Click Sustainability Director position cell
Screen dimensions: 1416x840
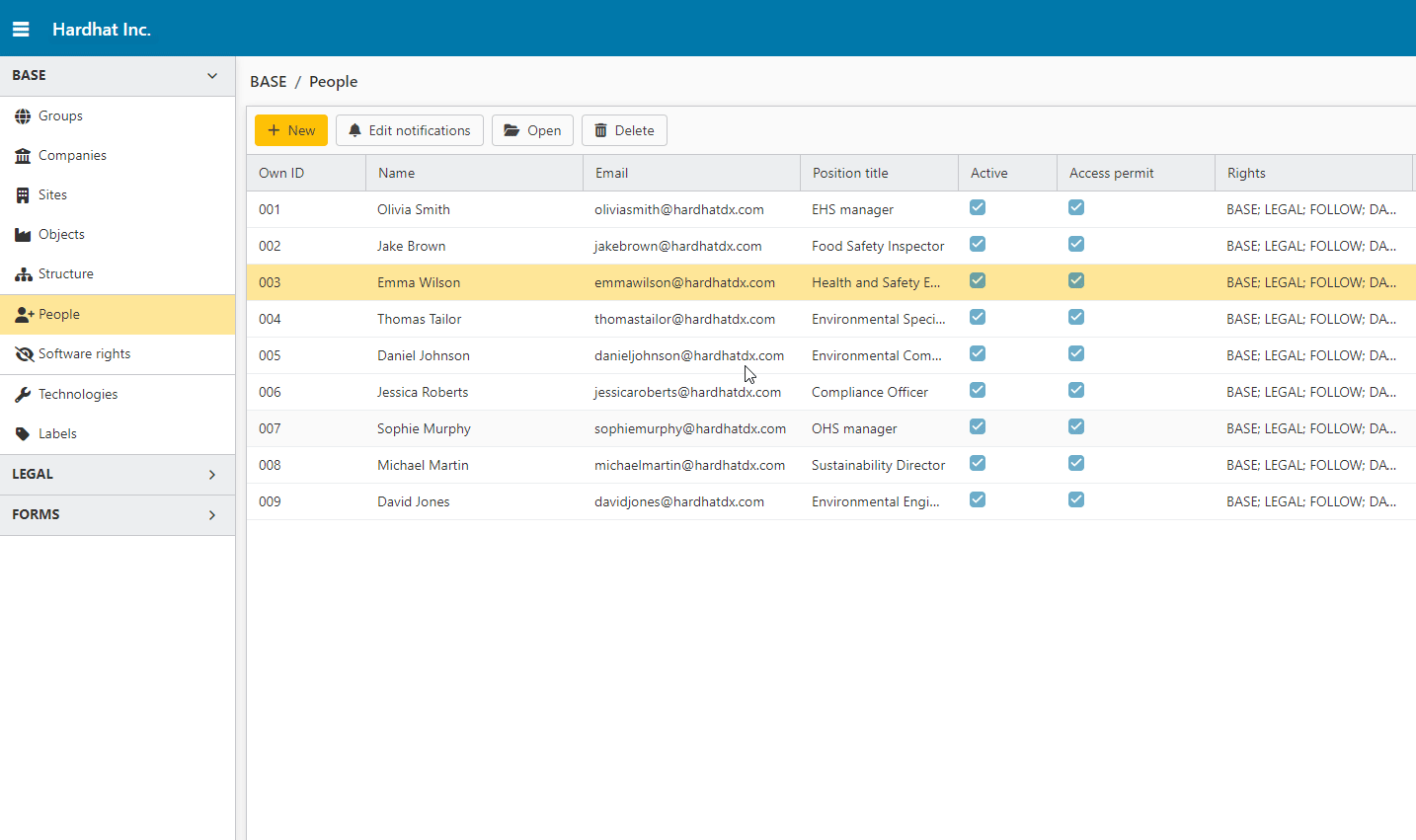pyautogui.click(x=879, y=465)
